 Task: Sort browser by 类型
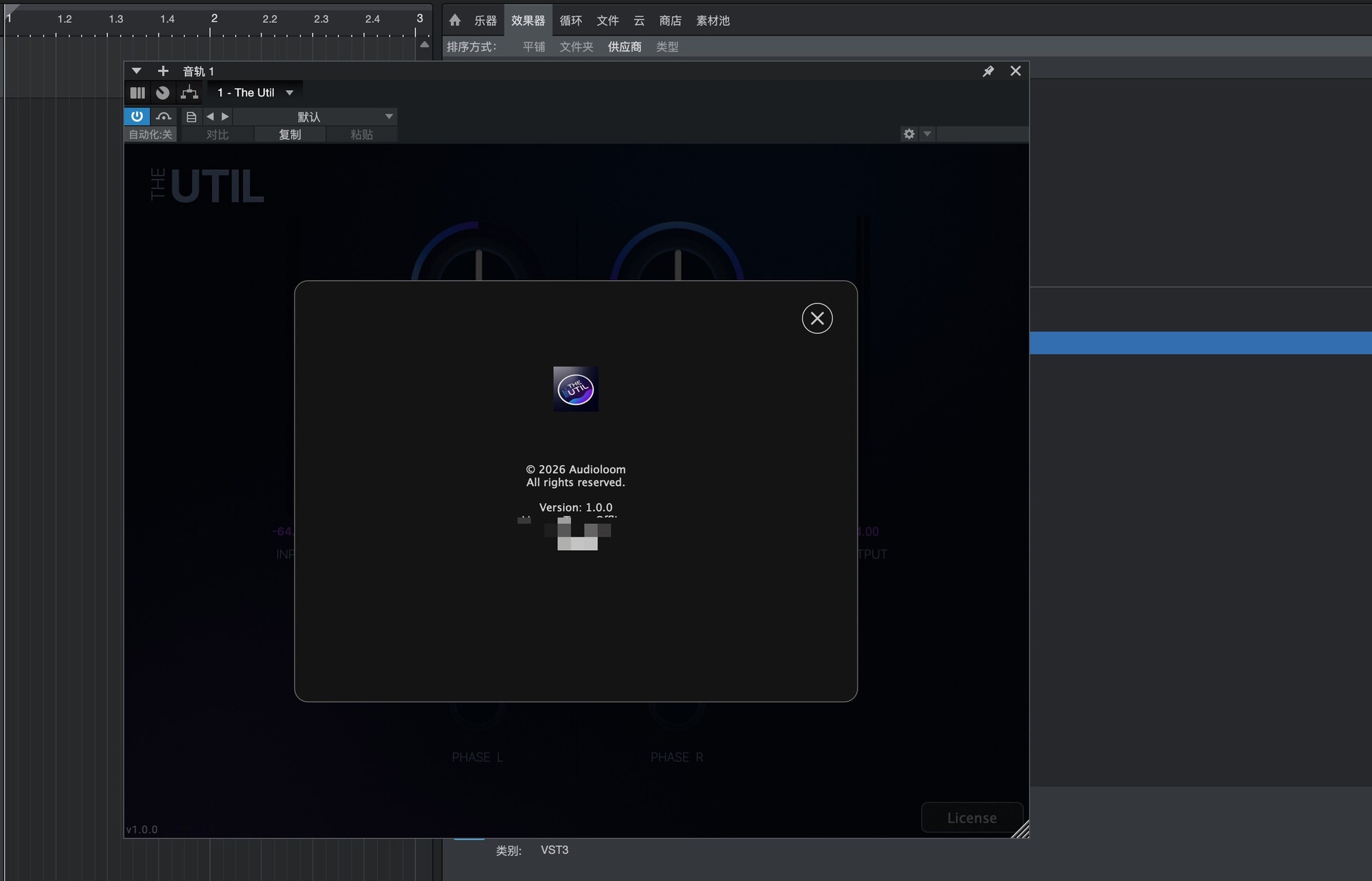(x=667, y=46)
